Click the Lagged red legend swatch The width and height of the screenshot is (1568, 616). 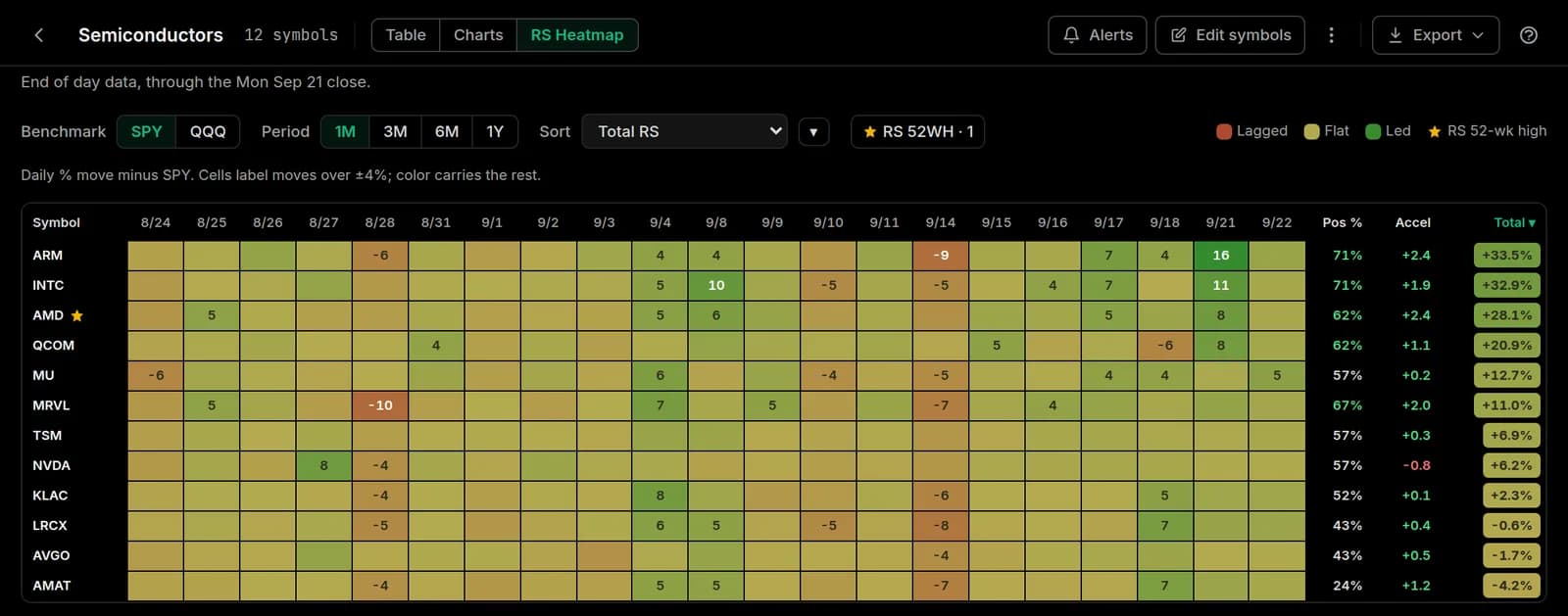pos(1223,131)
